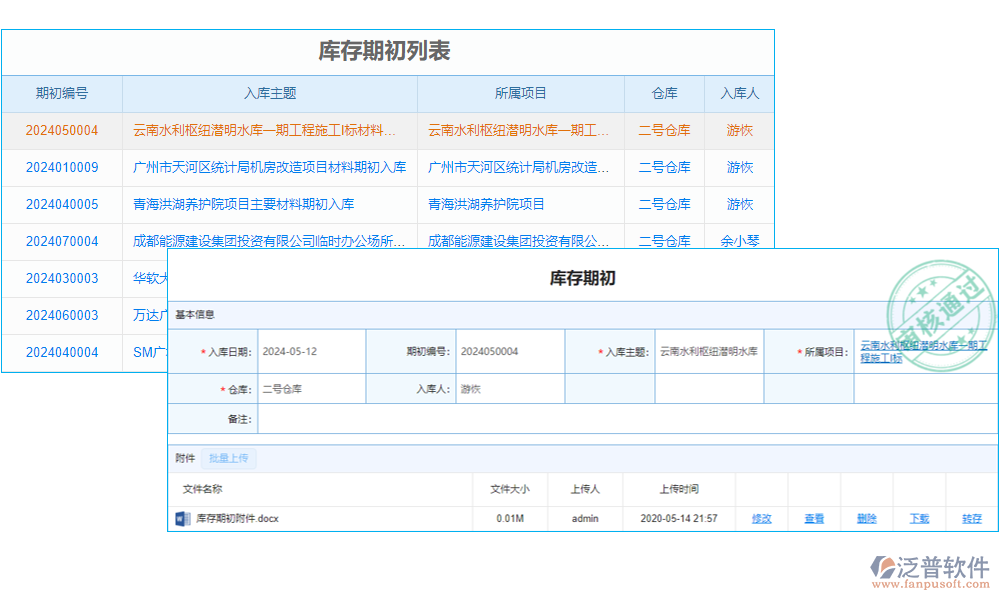The width and height of the screenshot is (1000, 600).
Task: Open the 库存期初附件.docx document file icon
Action: (x=181, y=518)
